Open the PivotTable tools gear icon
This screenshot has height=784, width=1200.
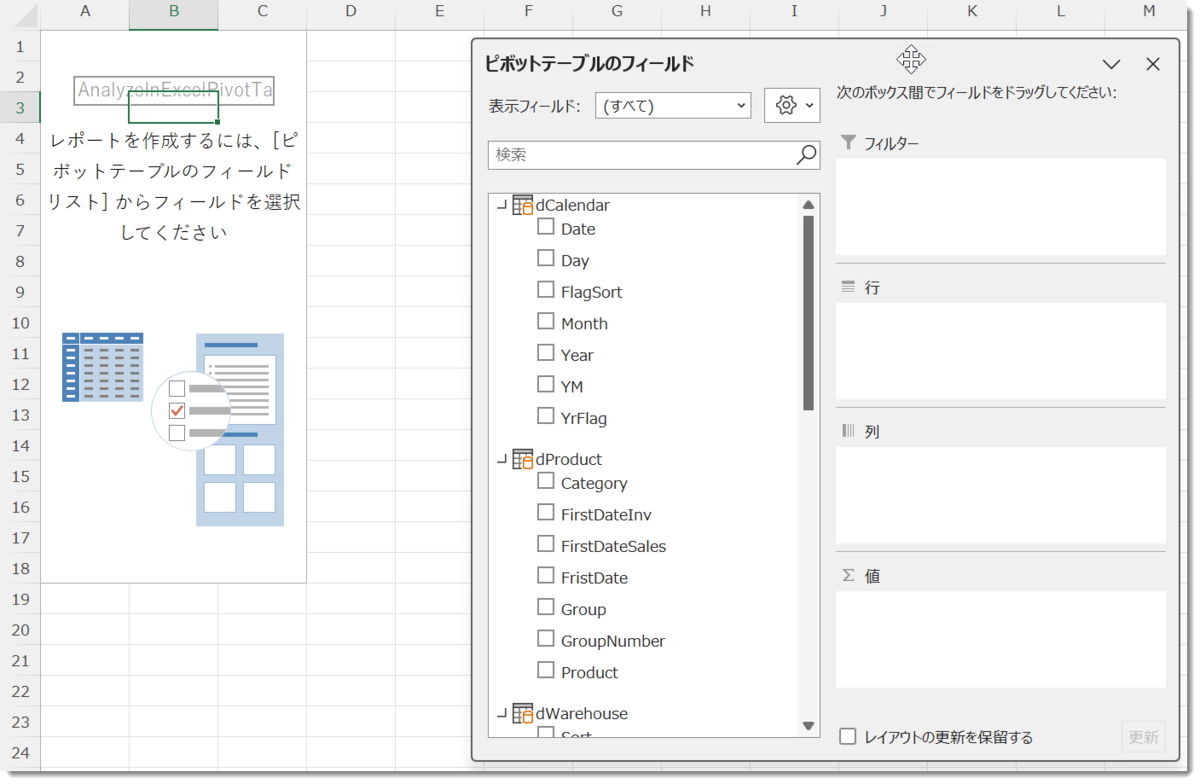point(786,105)
